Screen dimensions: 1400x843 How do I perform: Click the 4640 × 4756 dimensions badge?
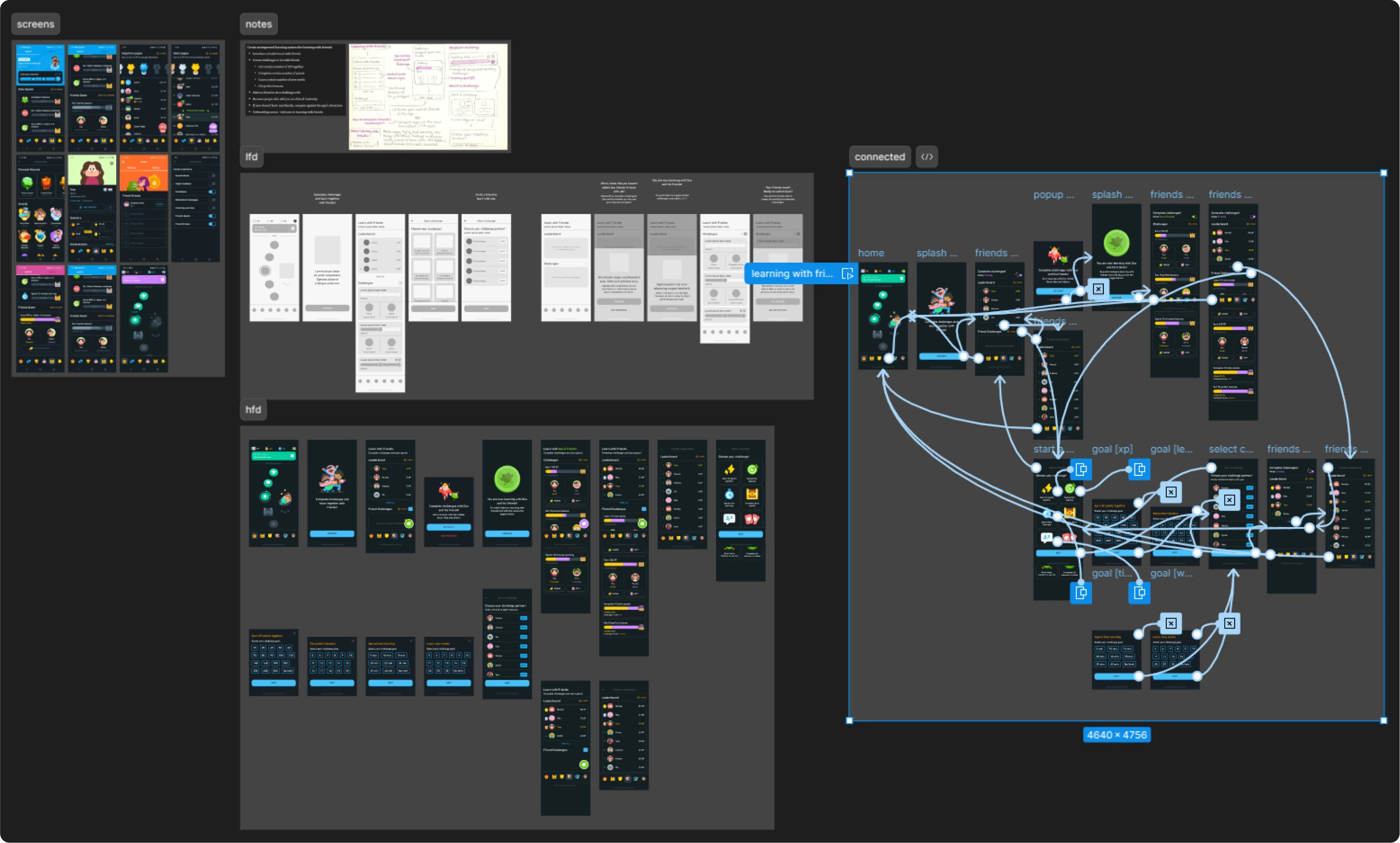1116,734
